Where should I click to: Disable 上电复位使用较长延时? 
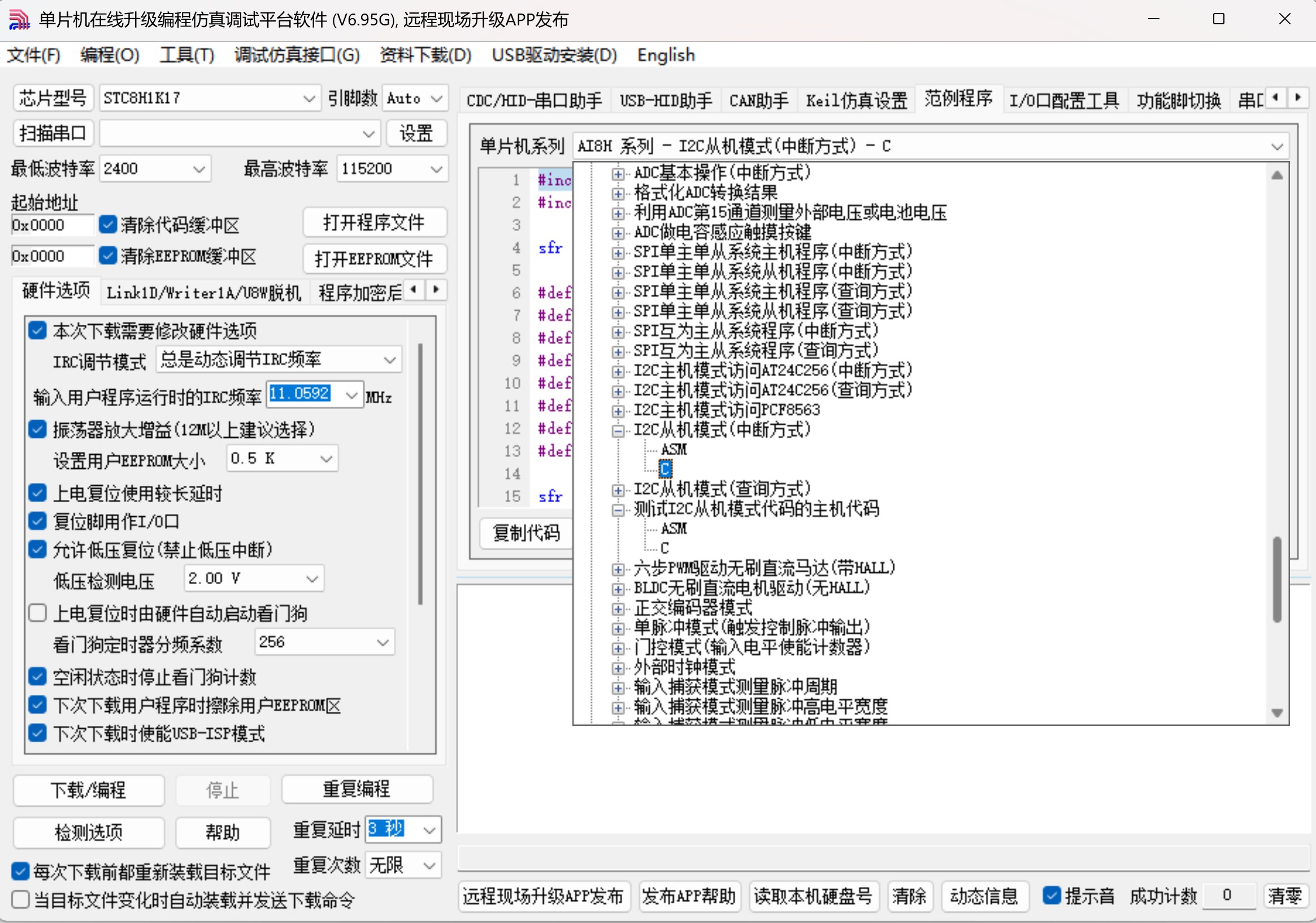(x=38, y=493)
